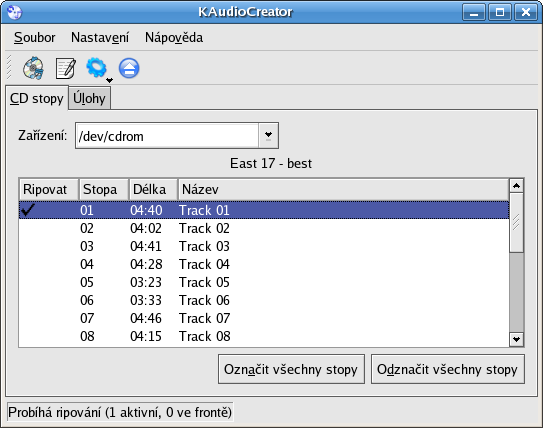Click the Odznačit všechny stopy button
This screenshot has width=543, height=428.
tap(448, 369)
